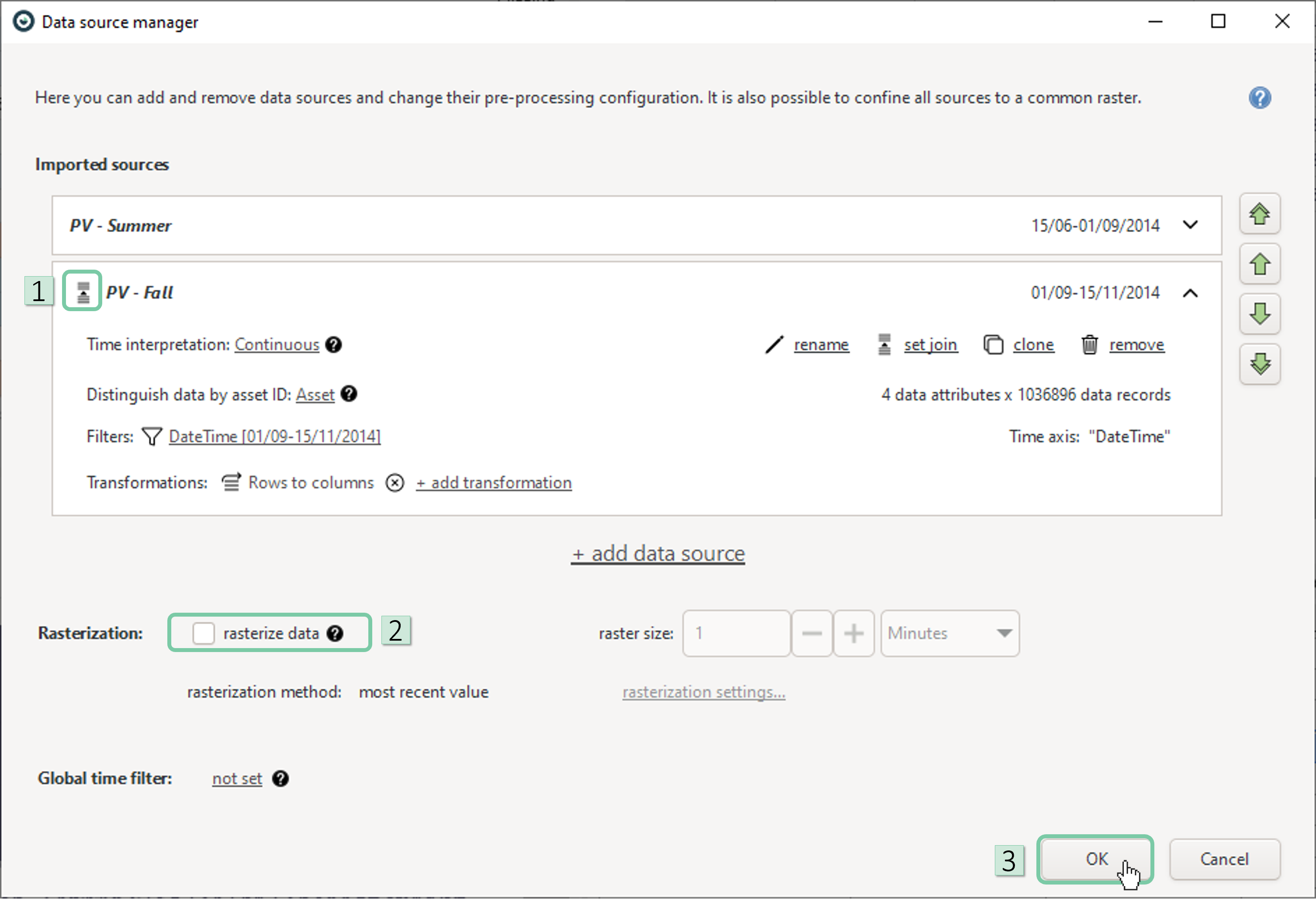This screenshot has width=1316, height=902.
Task: Show help for rasterize data
Action: tap(335, 634)
